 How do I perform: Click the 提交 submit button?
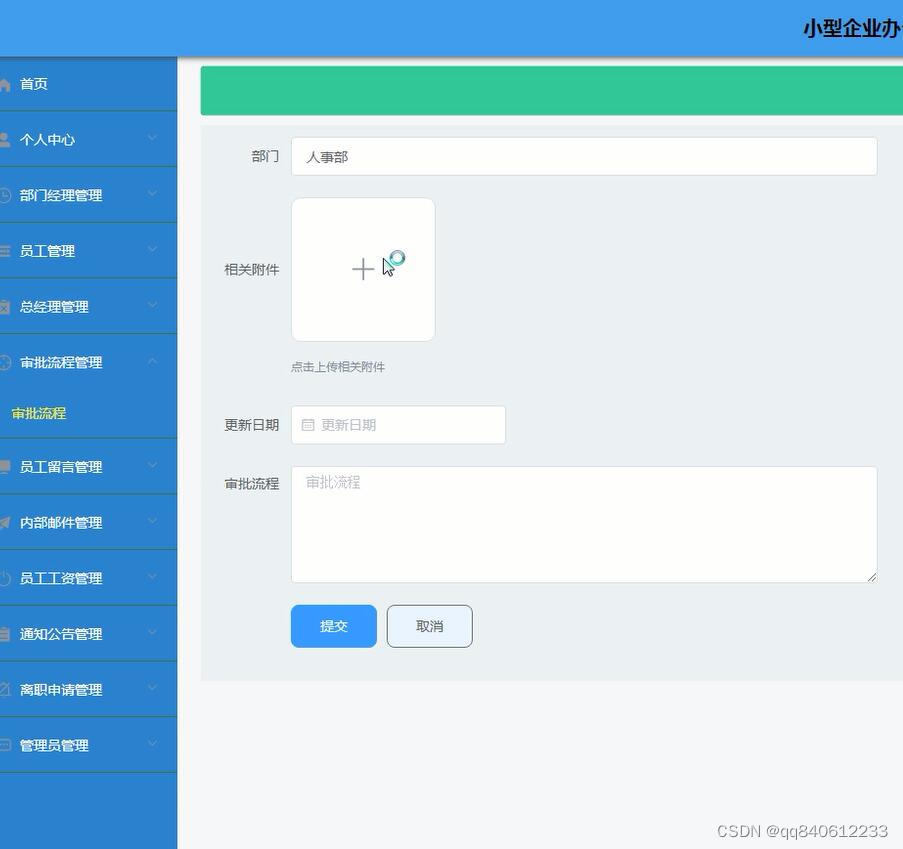coord(333,626)
